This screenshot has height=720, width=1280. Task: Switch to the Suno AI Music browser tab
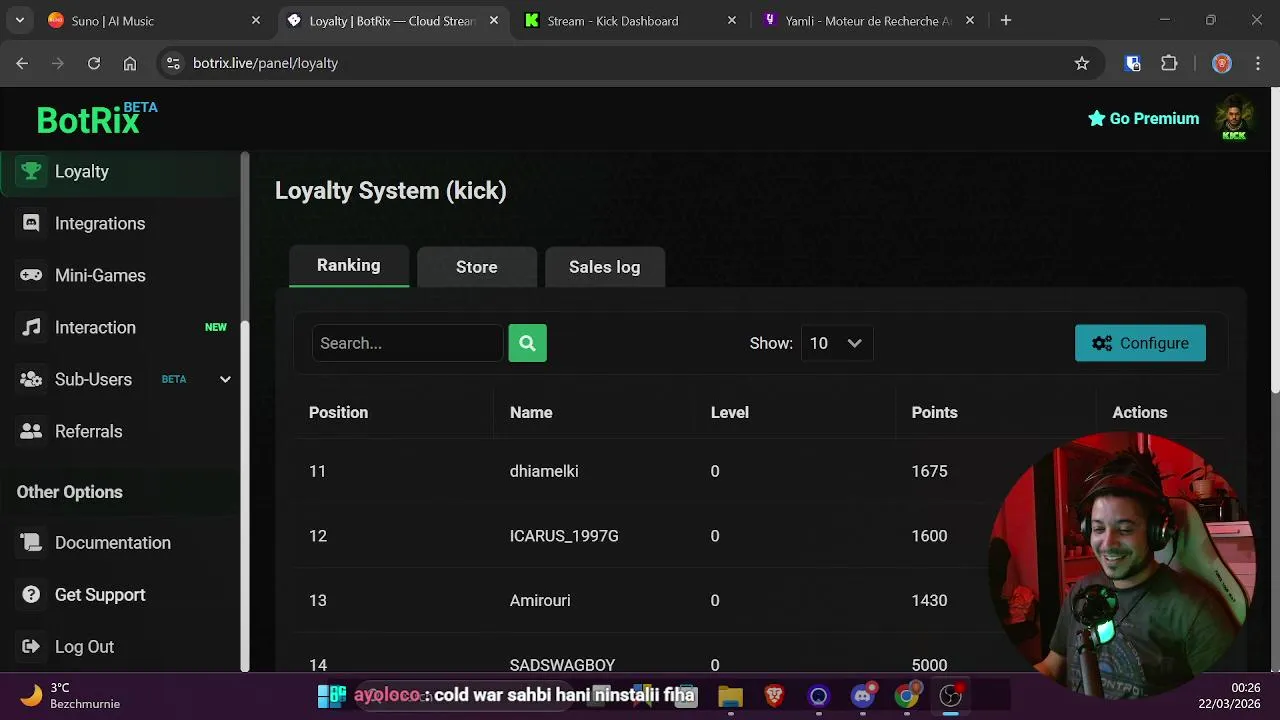(152, 20)
